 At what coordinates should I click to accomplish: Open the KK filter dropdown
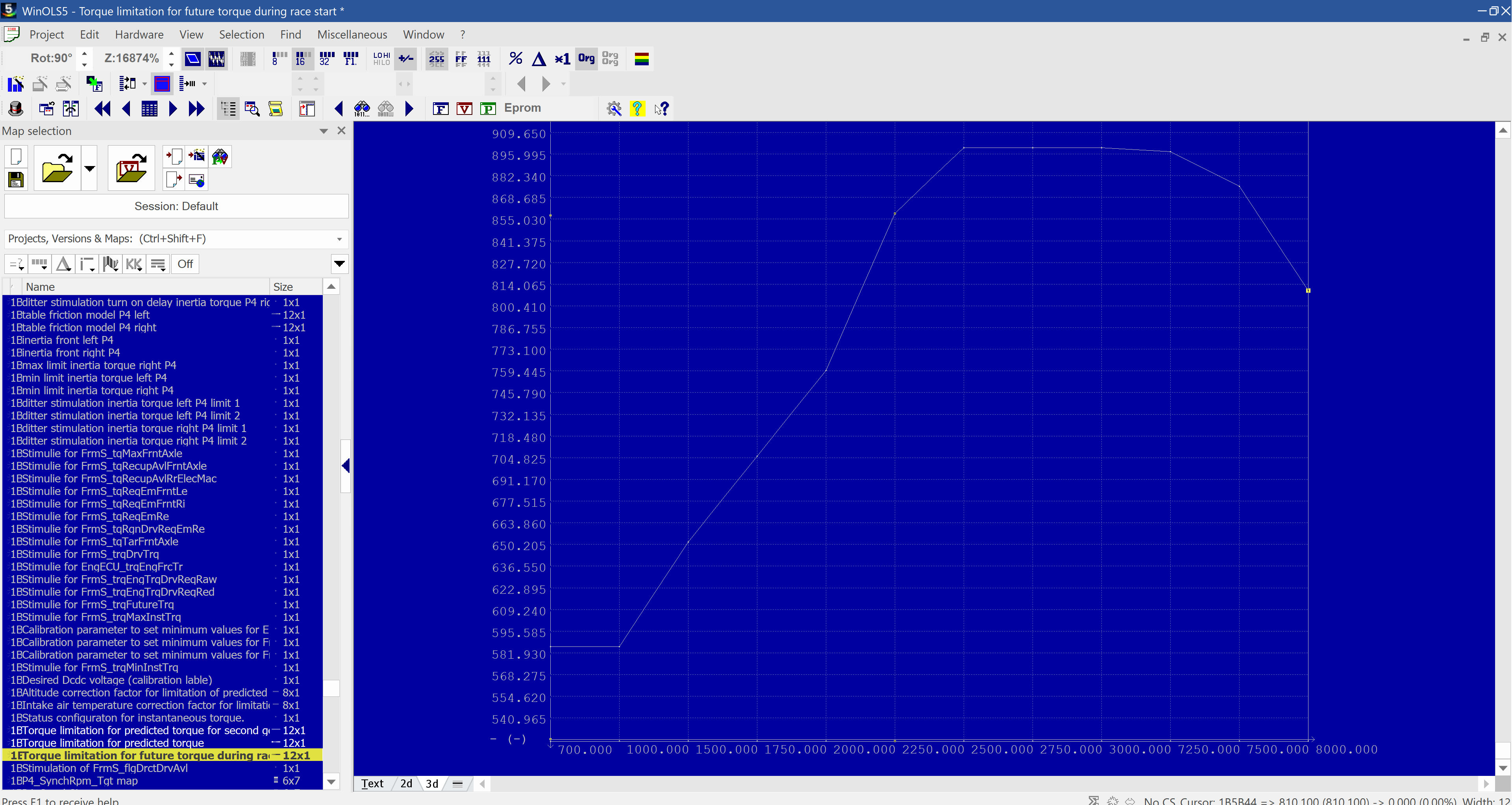coord(134,264)
